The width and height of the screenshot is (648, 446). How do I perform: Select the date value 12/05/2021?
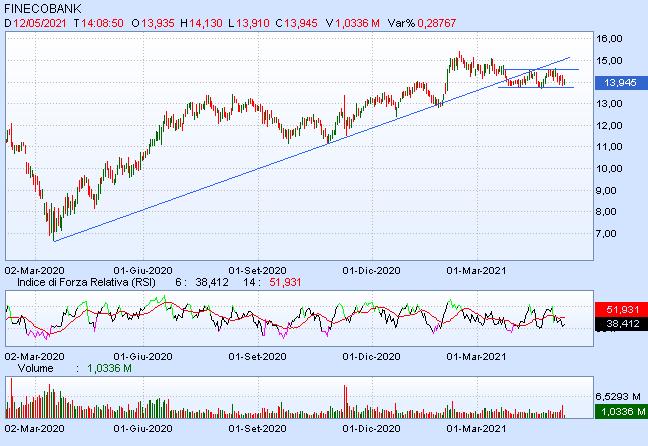pos(40,23)
